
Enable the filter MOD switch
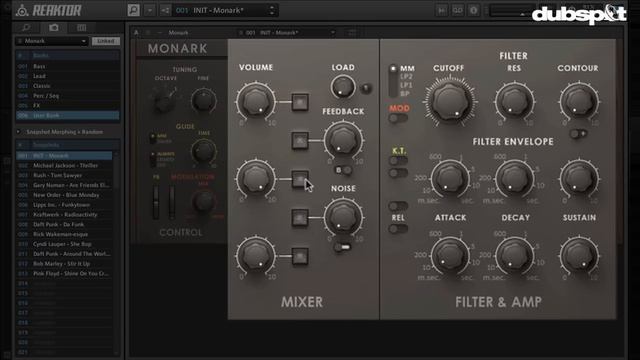[398, 119]
